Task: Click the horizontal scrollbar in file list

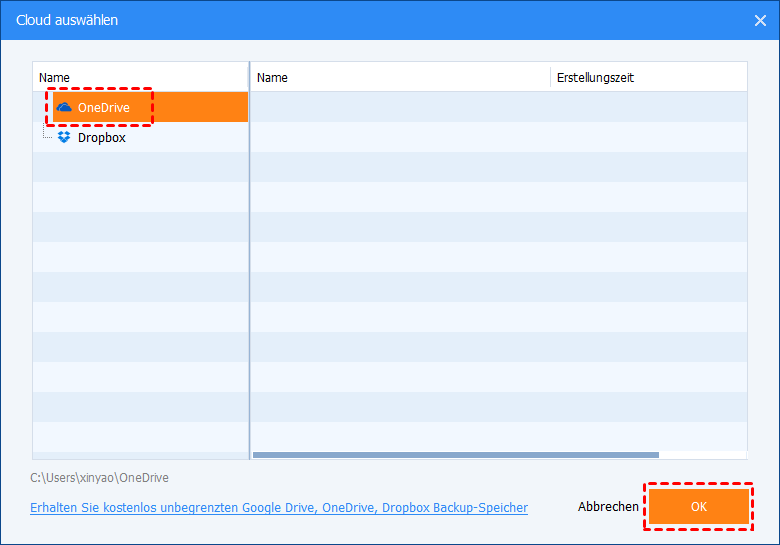Action: pyautogui.click(x=456, y=455)
